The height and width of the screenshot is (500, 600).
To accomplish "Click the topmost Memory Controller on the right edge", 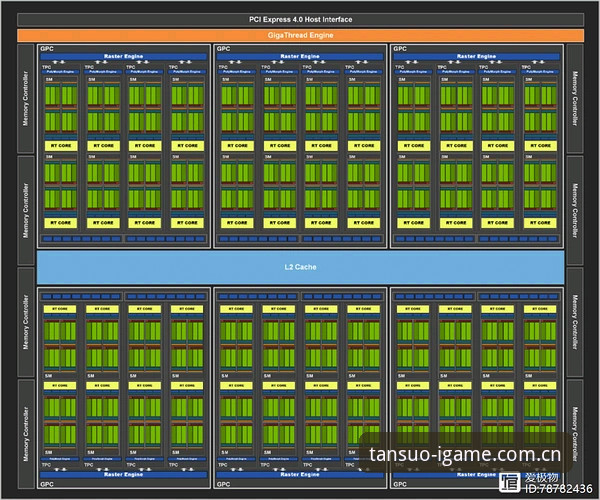I will 575,98.
